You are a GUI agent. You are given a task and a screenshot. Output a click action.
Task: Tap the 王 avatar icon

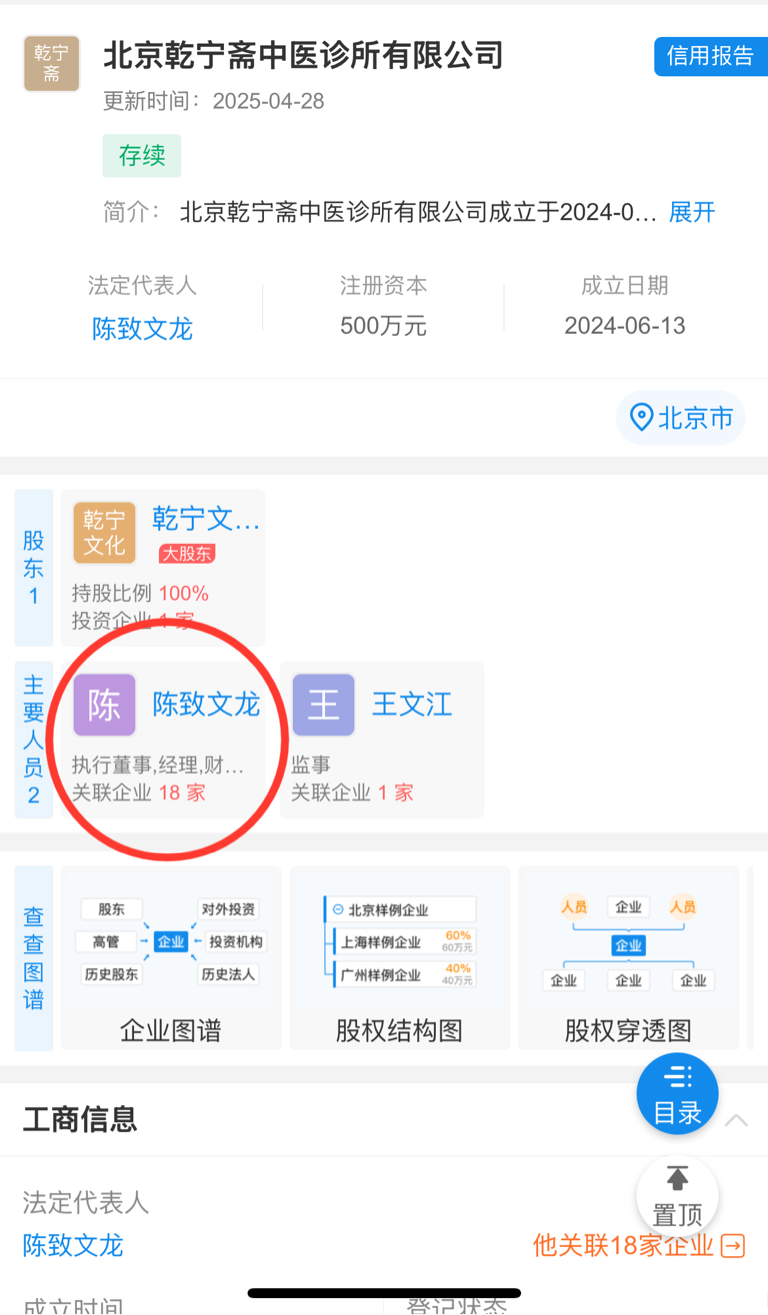pyautogui.click(x=323, y=705)
